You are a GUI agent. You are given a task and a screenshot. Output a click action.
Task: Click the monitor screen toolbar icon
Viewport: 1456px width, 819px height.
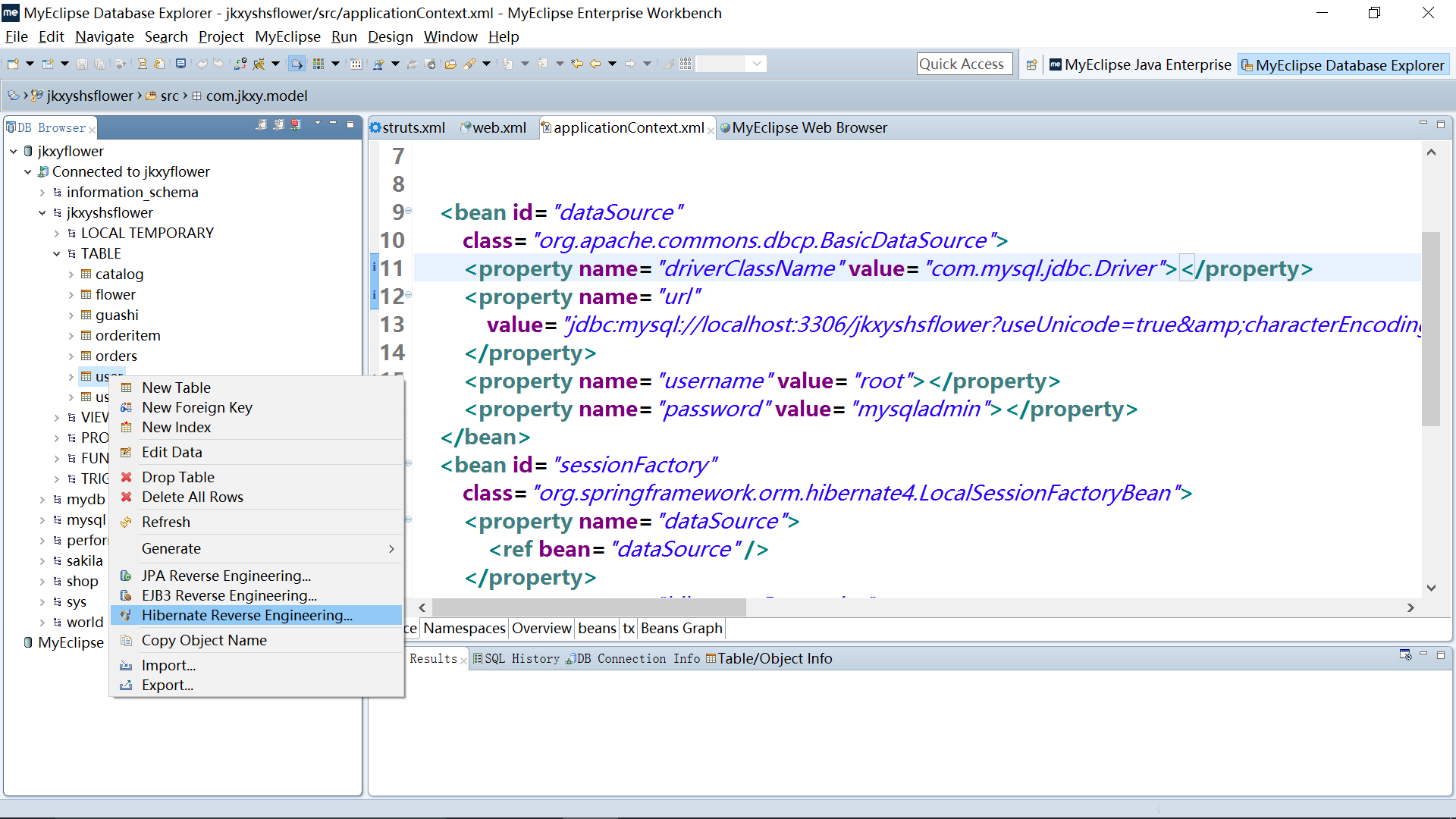tap(180, 64)
